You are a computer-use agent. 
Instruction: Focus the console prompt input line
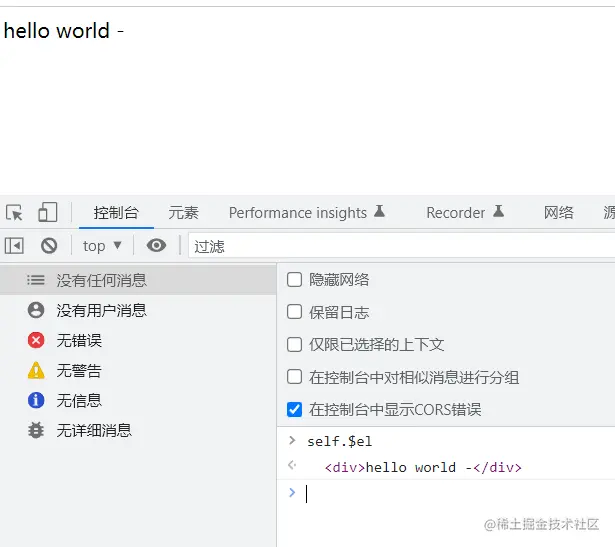pyautogui.click(x=446, y=493)
